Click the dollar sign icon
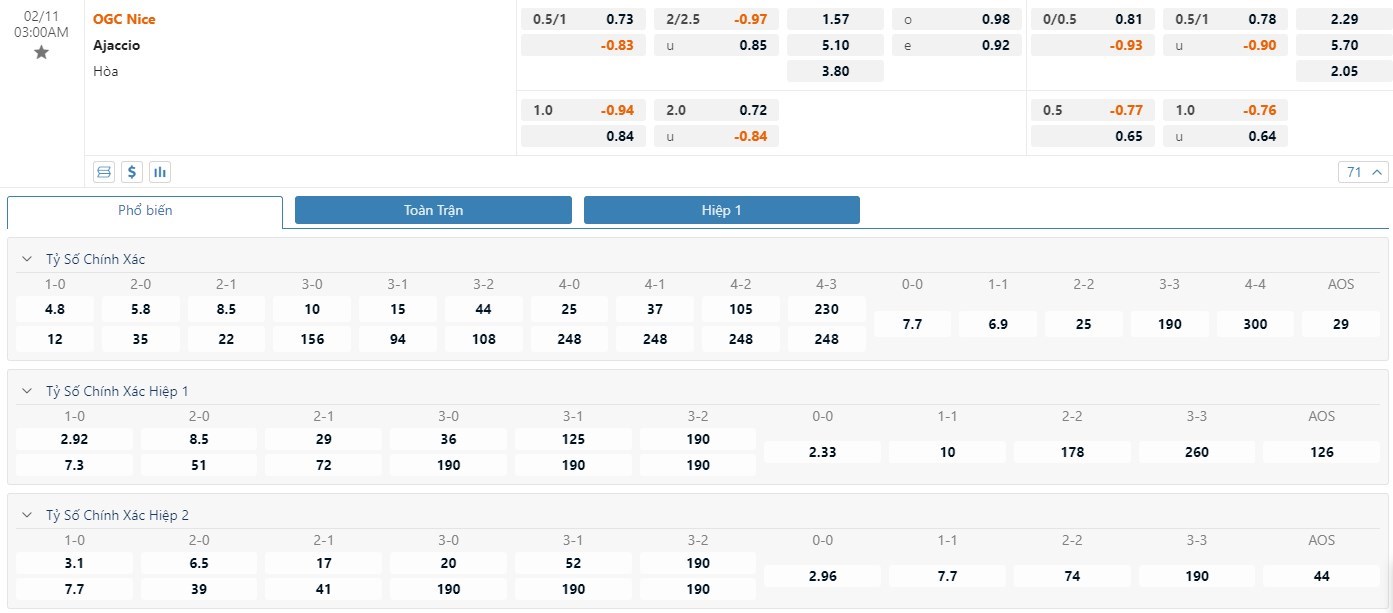The height and width of the screenshot is (613, 1393). (x=132, y=172)
